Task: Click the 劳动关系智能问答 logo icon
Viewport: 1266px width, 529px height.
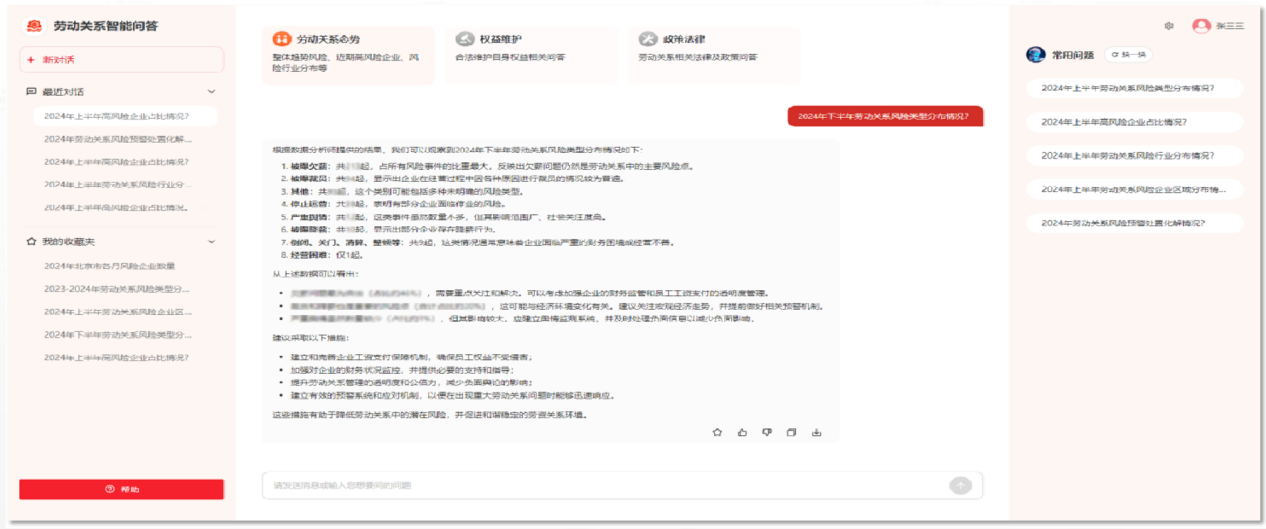Action: pos(34,26)
